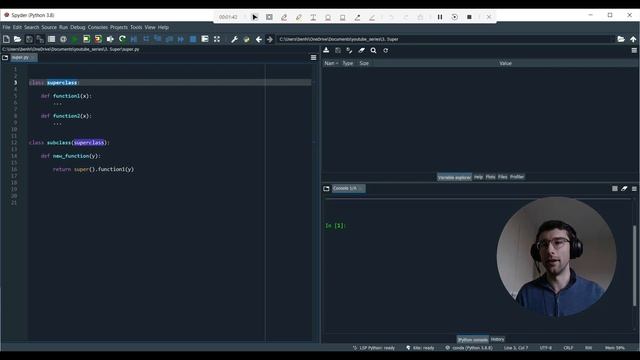The width and height of the screenshot is (640, 360).
Task: Open the Edit menu
Action: point(17,27)
